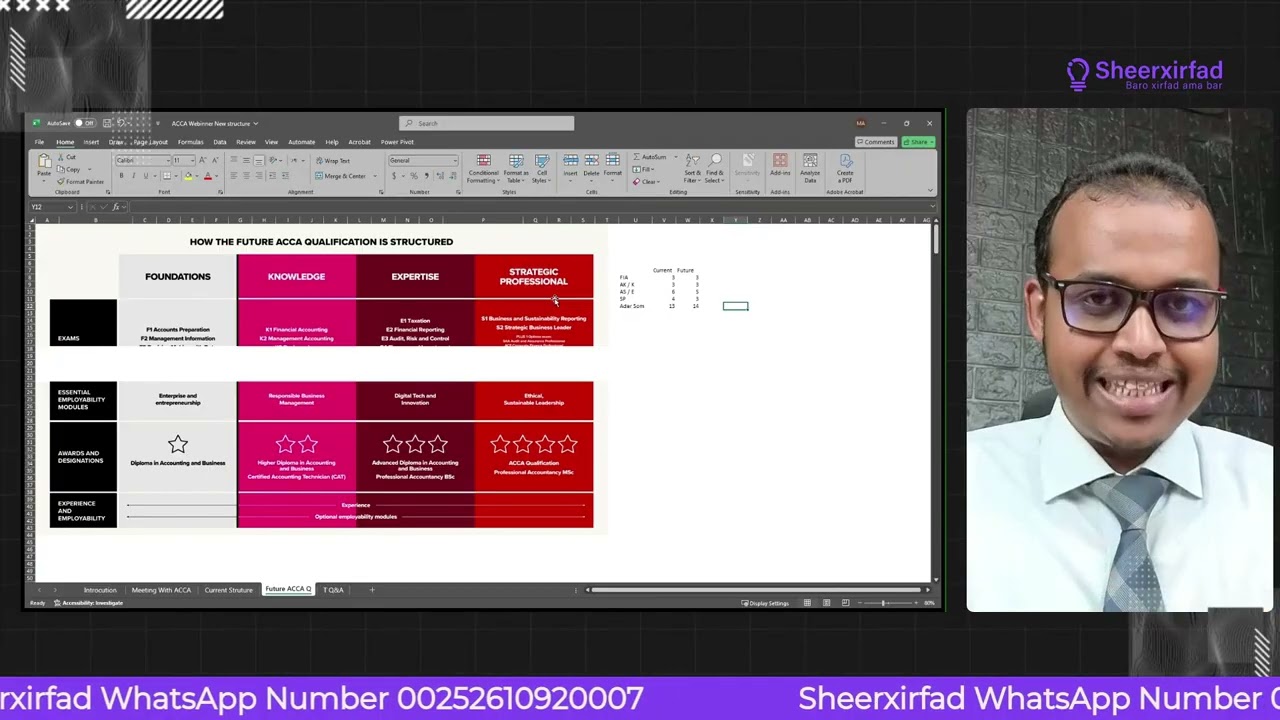1280x720 pixels.
Task: Go to the Data ribbon tab
Action: point(220,142)
